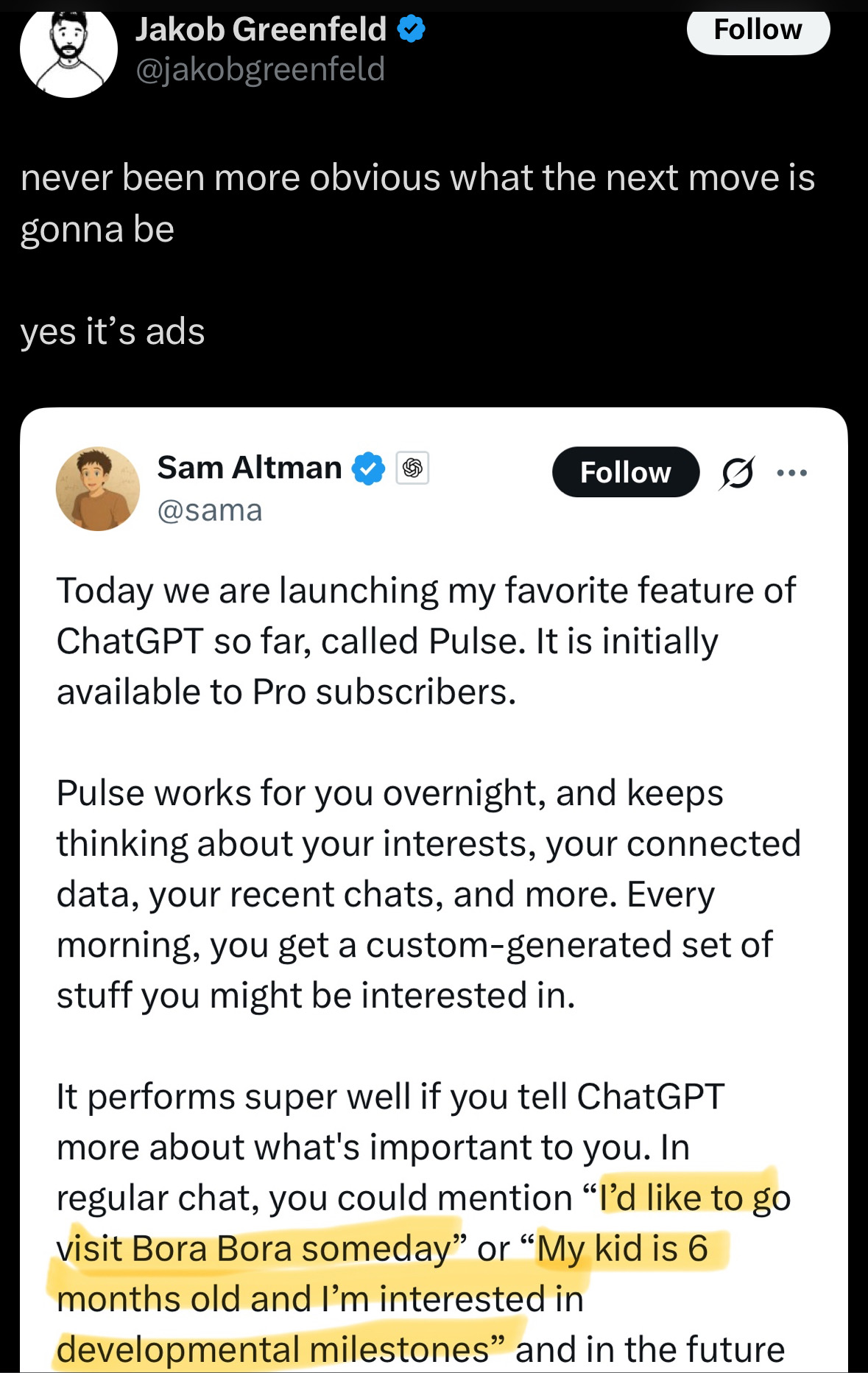Click the Jakob Greenfeld display name
The width and height of the screenshot is (868, 1373).
261,29
